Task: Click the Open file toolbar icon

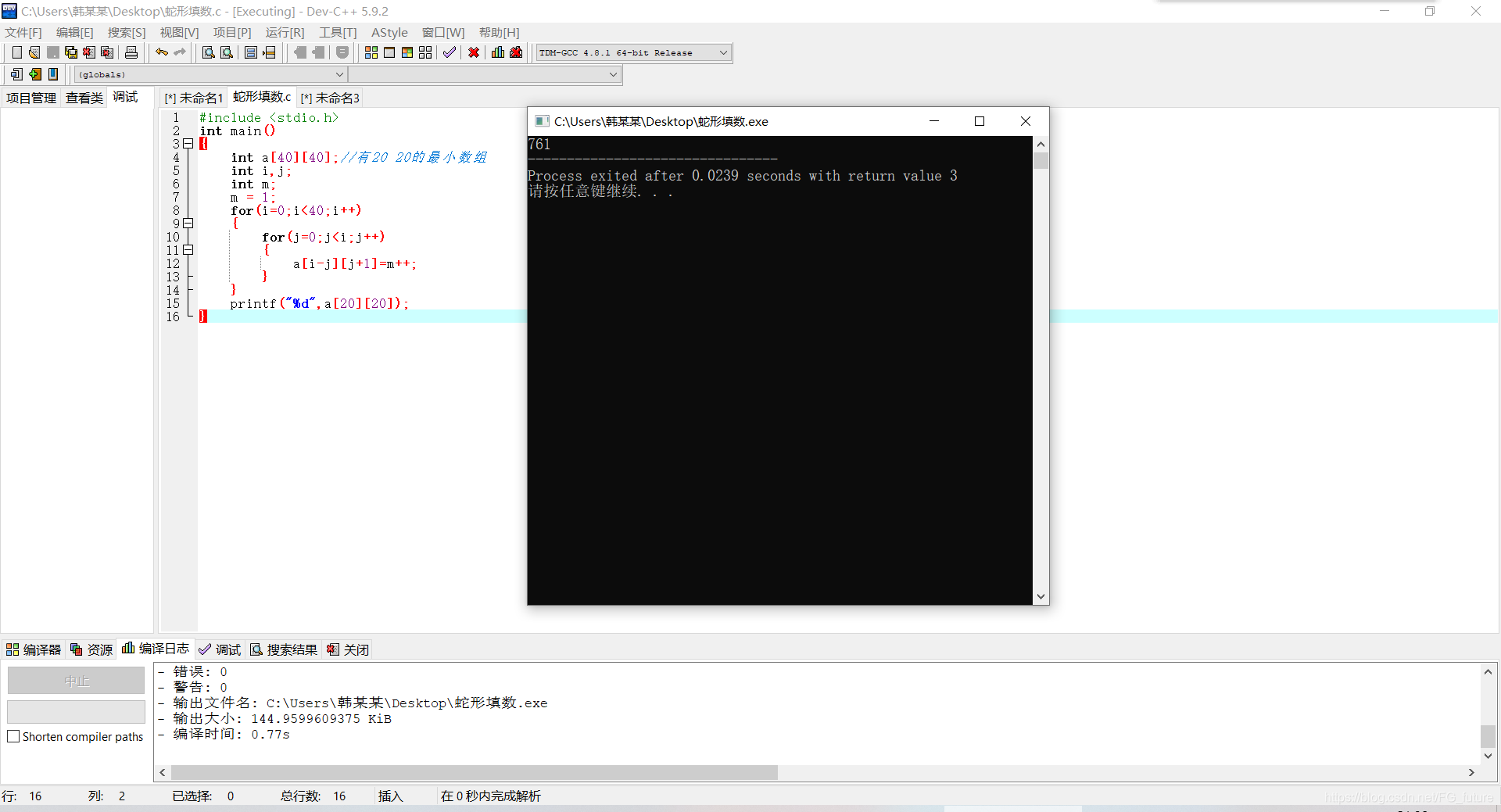Action: click(34, 52)
